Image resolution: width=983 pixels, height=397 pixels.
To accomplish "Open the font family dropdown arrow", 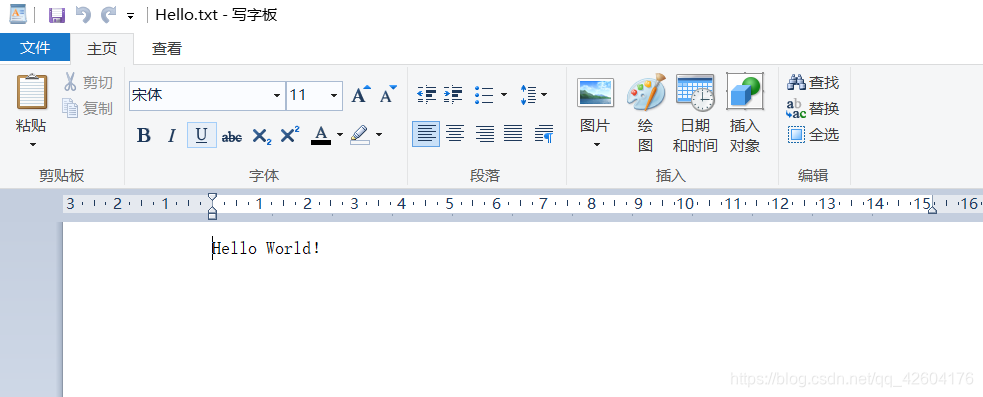I will click(277, 95).
